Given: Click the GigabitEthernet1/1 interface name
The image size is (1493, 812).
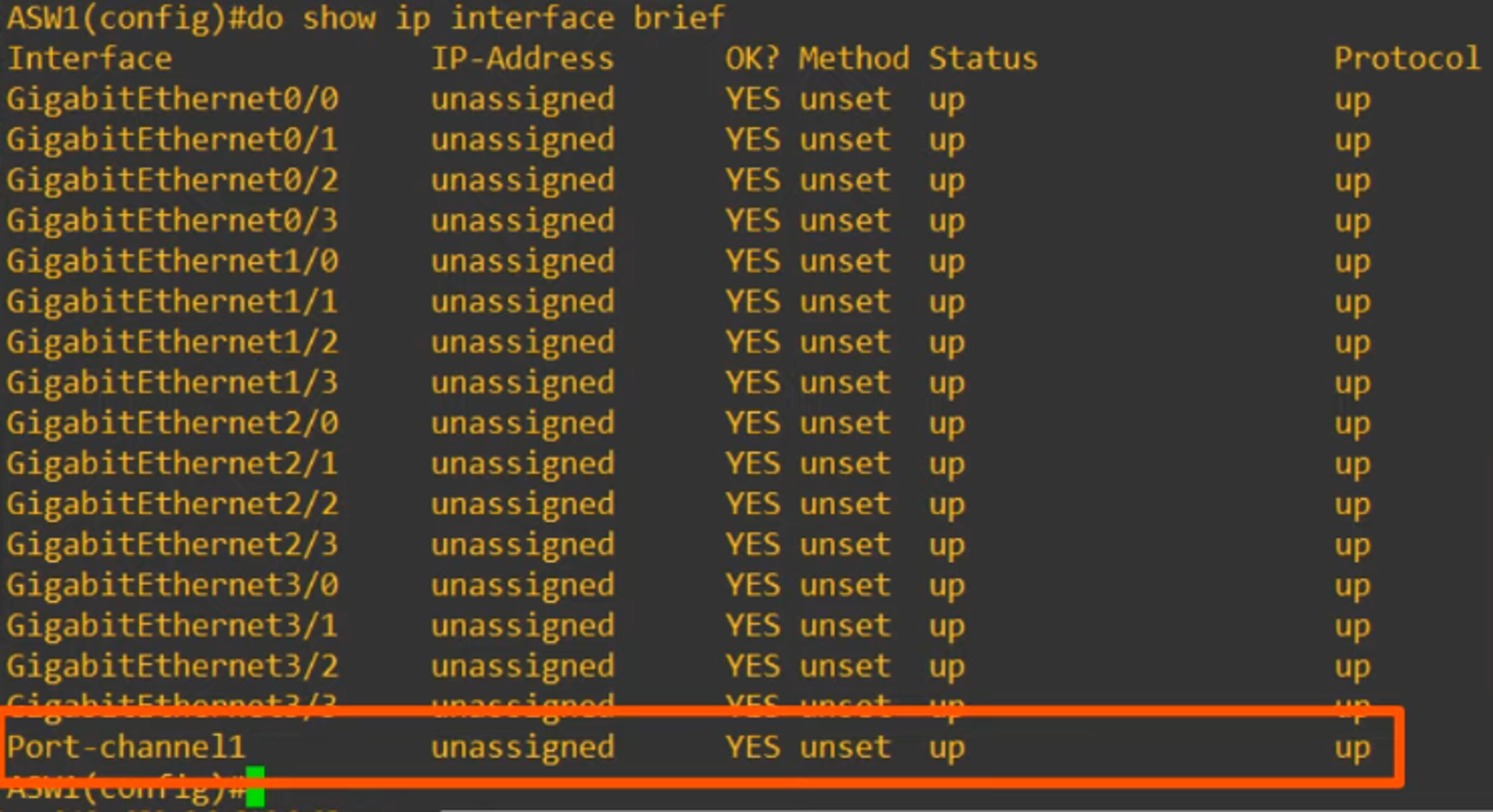Looking at the screenshot, I should click(172, 302).
